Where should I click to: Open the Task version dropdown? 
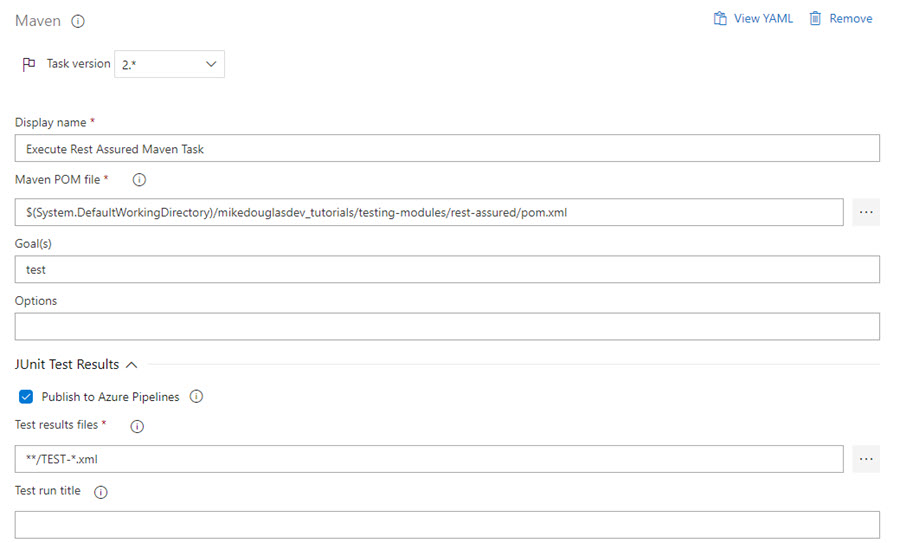(x=169, y=64)
